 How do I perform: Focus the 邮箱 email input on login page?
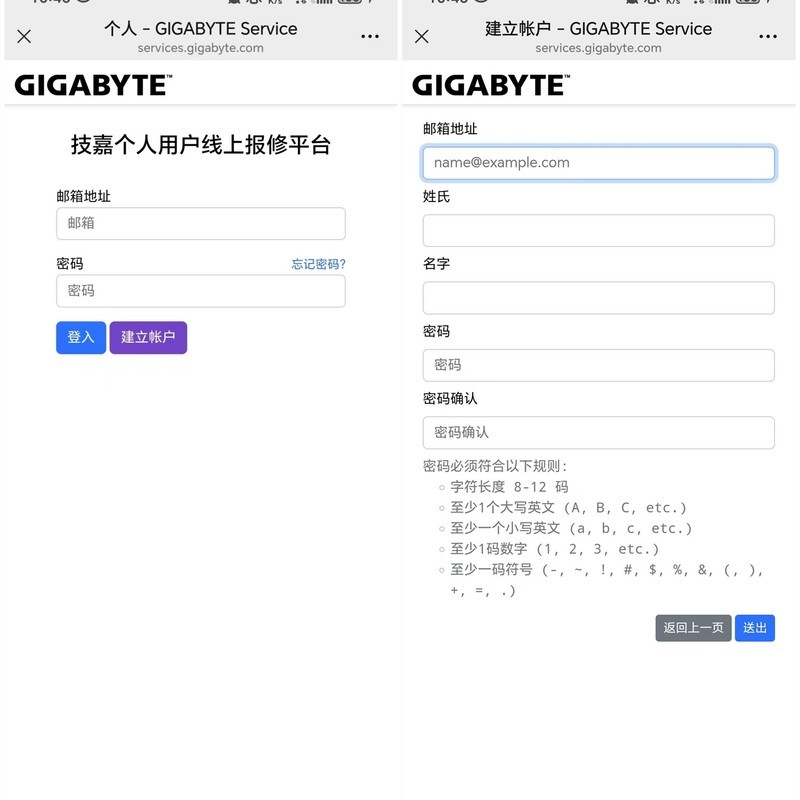pos(200,223)
